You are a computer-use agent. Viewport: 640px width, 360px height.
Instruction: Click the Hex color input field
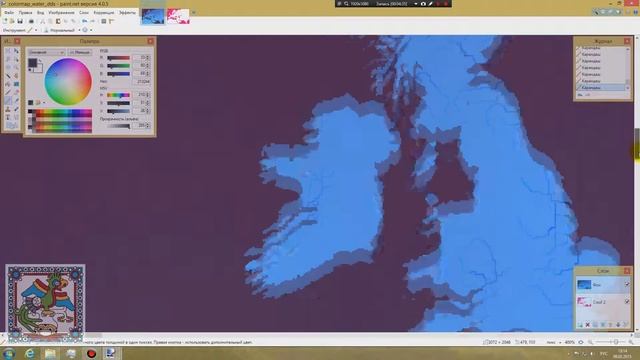coord(142,82)
